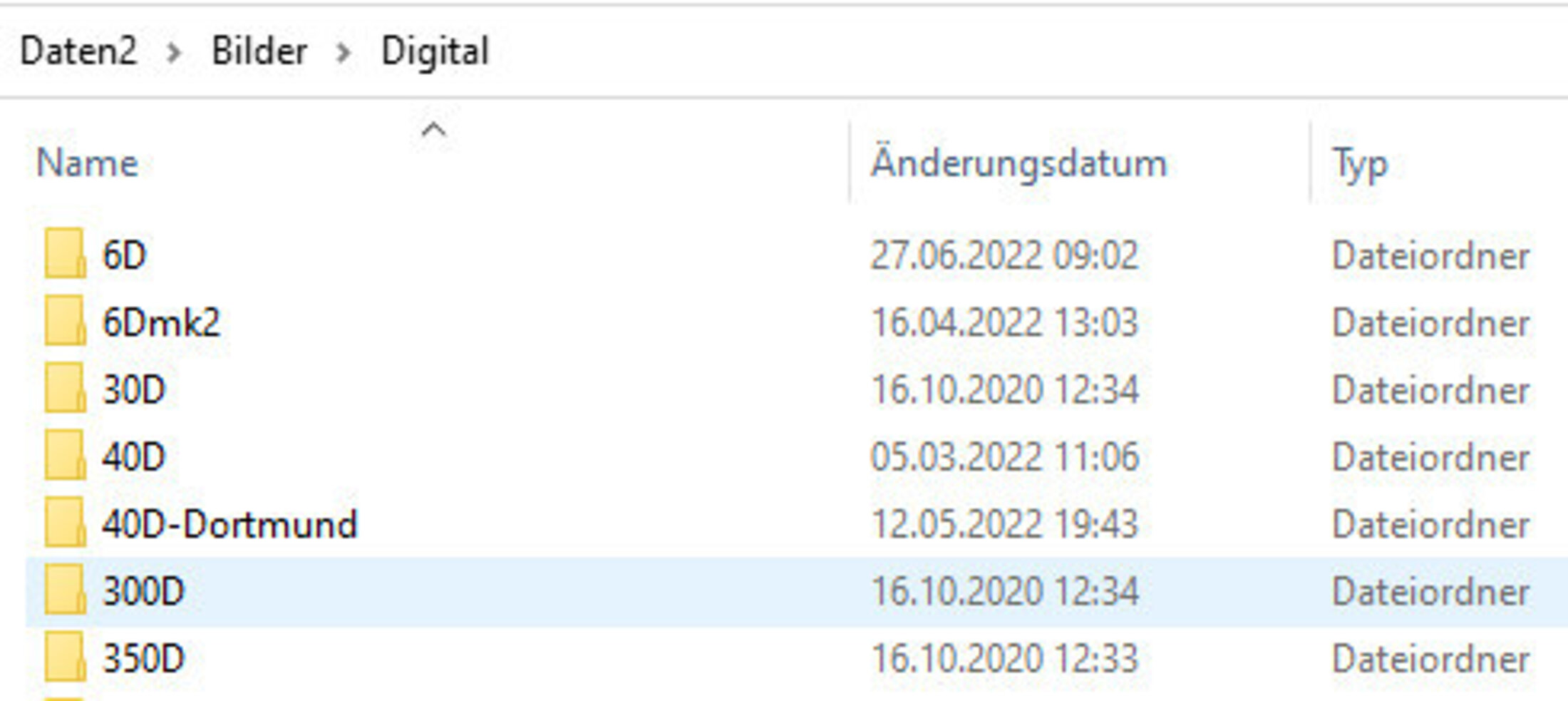Expand the chevron after Bilder in breadcrumb

[x=344, y=52]
